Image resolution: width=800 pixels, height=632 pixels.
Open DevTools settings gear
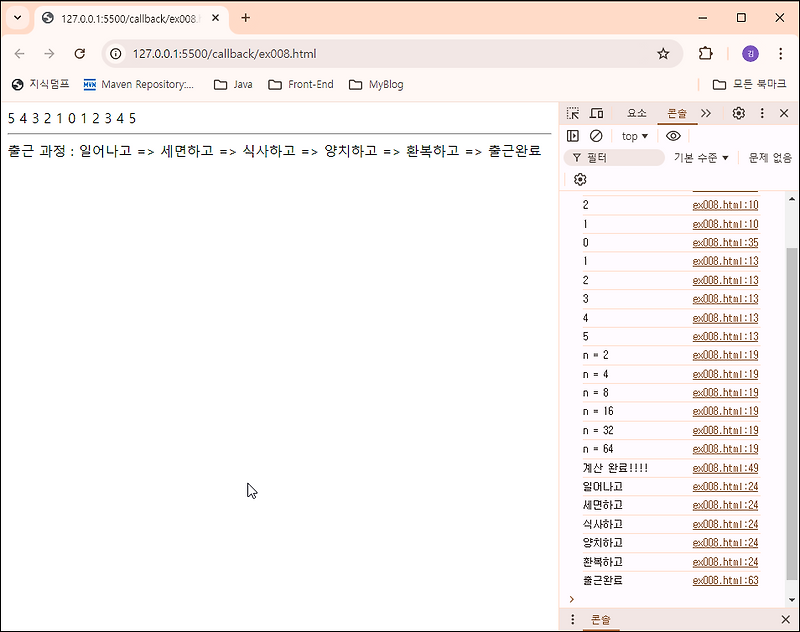pos(737,113)
